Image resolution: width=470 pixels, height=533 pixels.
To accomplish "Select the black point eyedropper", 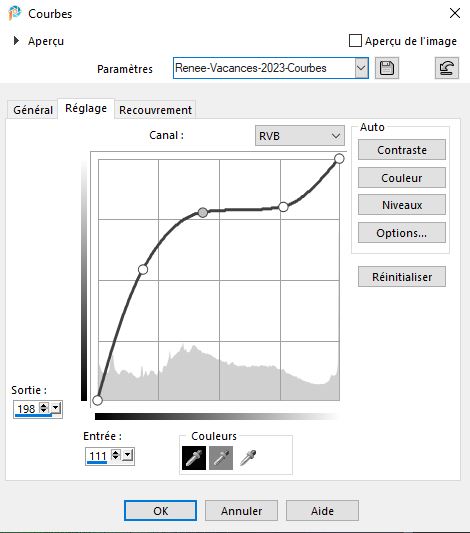I will click(194, 458).
